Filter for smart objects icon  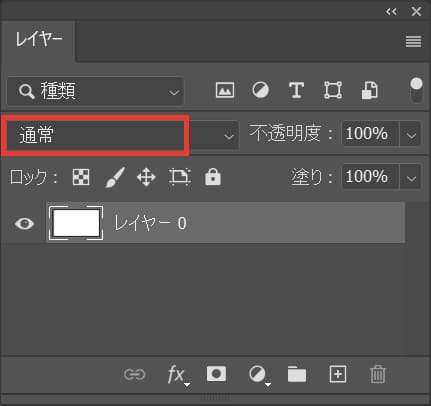point(370,90)
